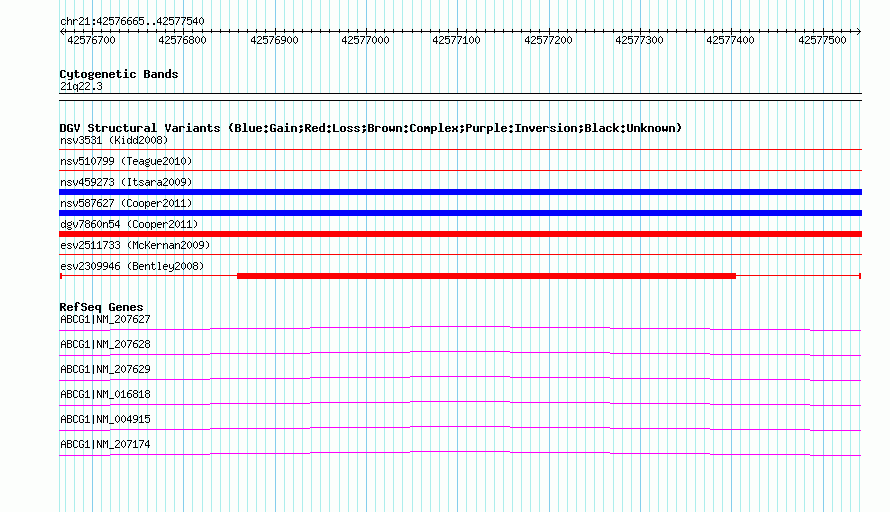Open variant esv2511733 (McKernan2009)
Viewport: 890px width, 512px height.
(x=135, y=245)
